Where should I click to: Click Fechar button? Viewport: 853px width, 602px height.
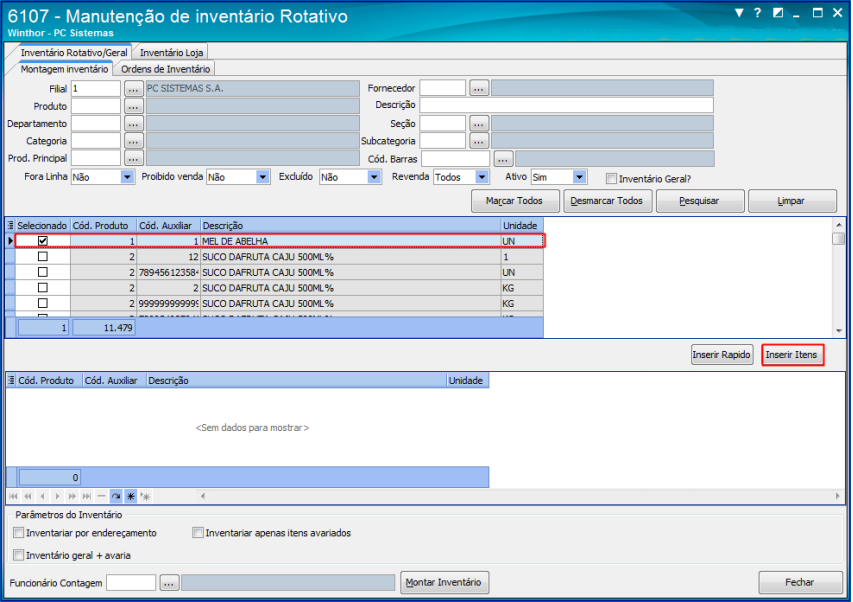[x=800, y=582]
